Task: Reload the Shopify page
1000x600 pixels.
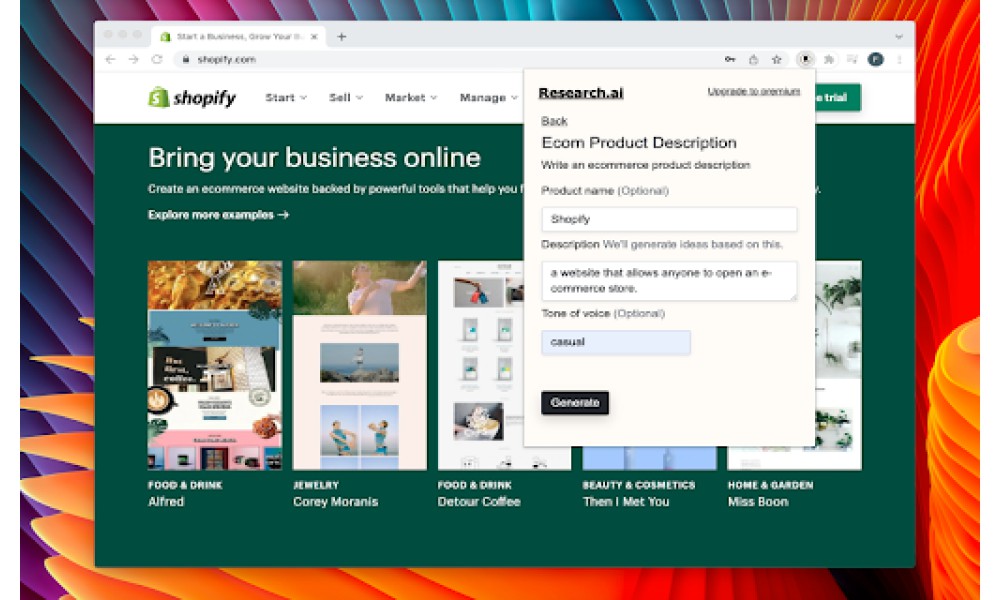Action: [157, 59]
